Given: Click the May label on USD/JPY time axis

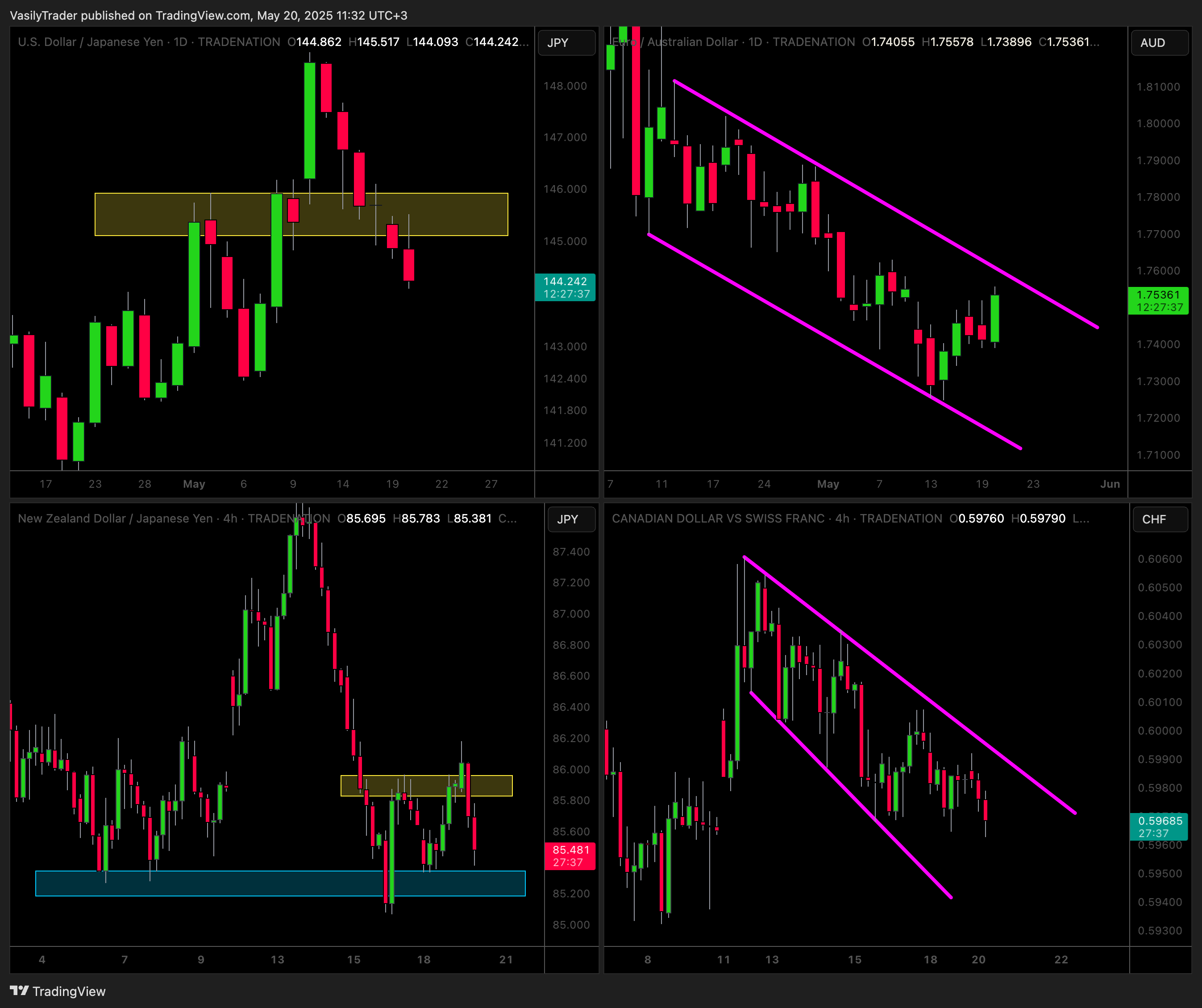Looking at the screenshot, I should pyautogui.click(x=194, y=484).
